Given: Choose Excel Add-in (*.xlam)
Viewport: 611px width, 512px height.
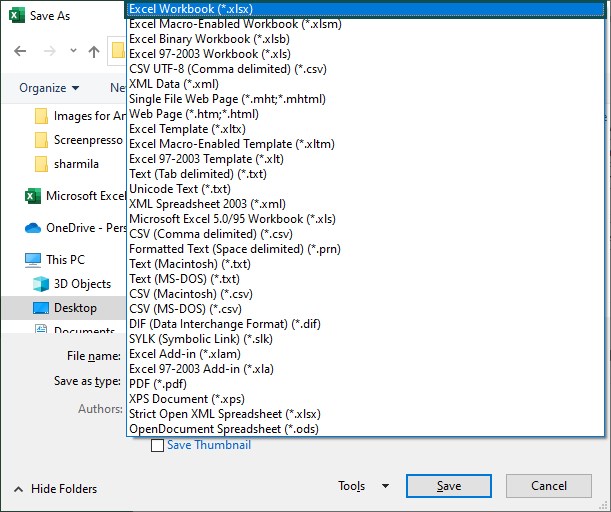Looking at the screenshot, I should [x=365, y=354].
